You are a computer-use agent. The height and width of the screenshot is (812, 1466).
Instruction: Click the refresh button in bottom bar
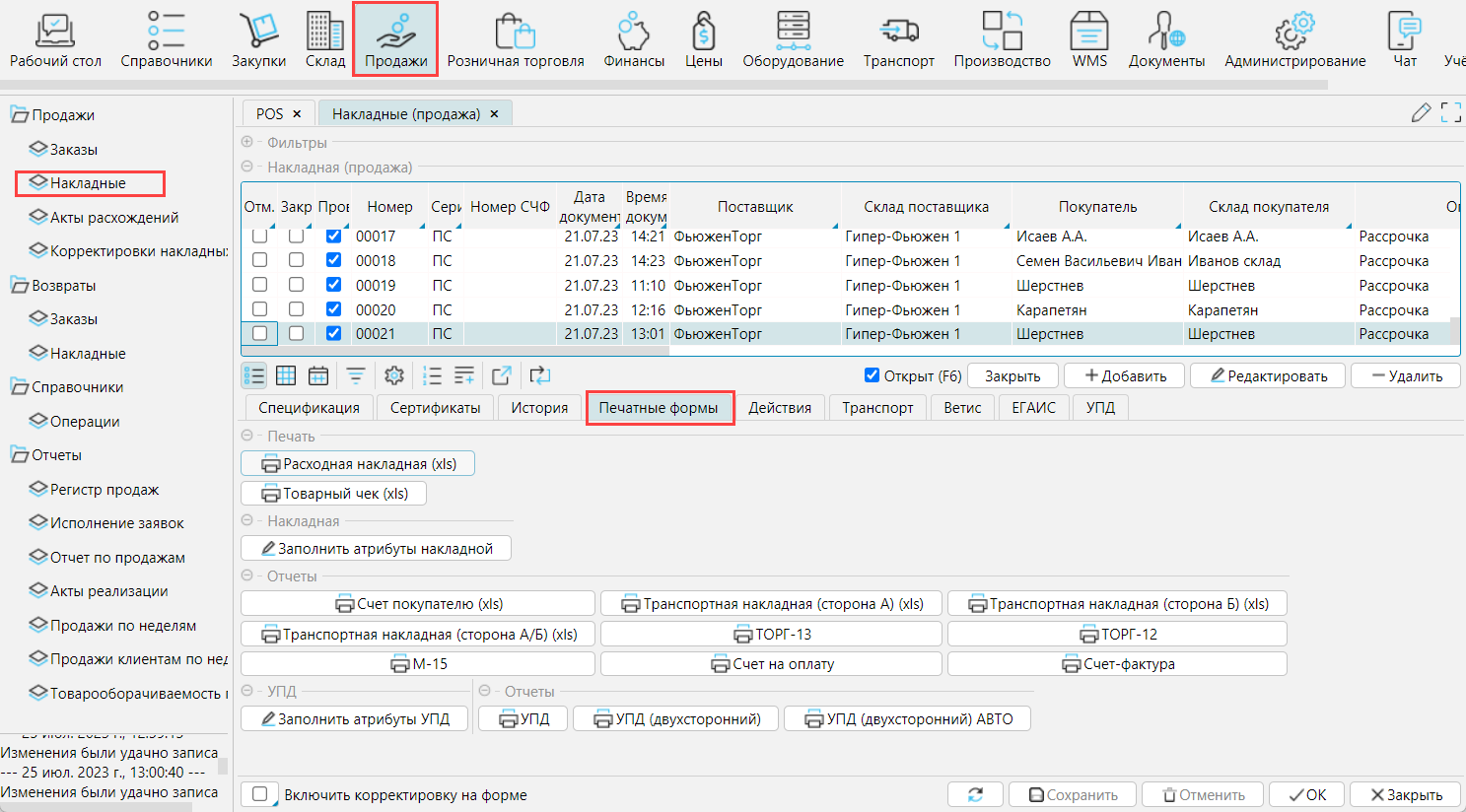click(975, 794)
